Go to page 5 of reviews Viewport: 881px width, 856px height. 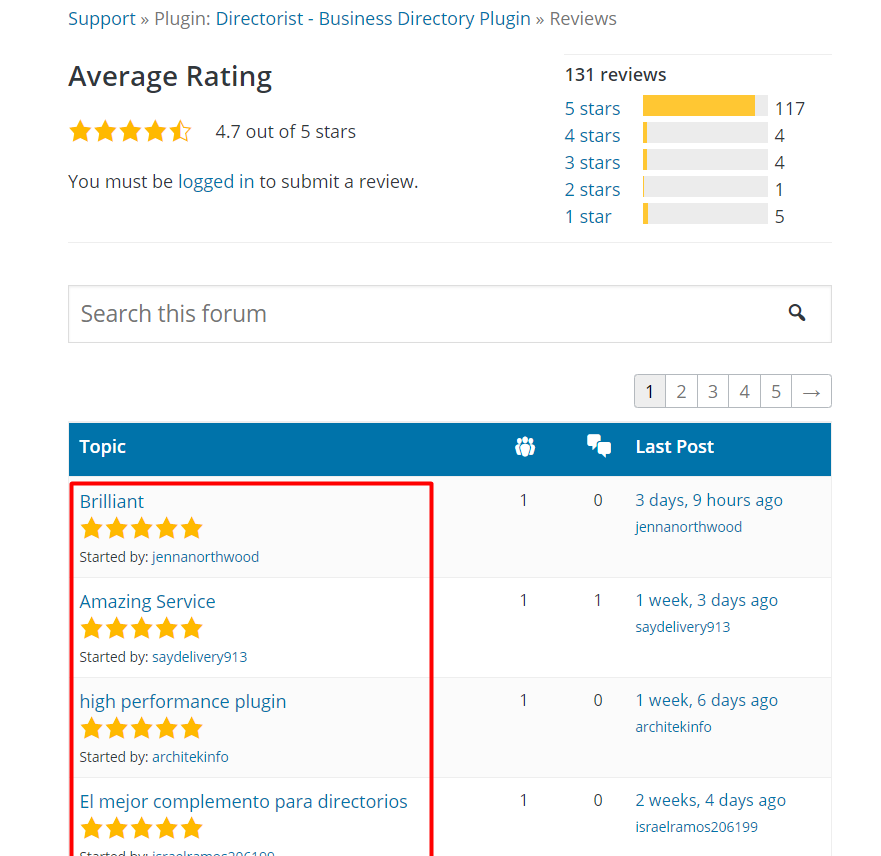pyautogui.click(x=776, y=391)
